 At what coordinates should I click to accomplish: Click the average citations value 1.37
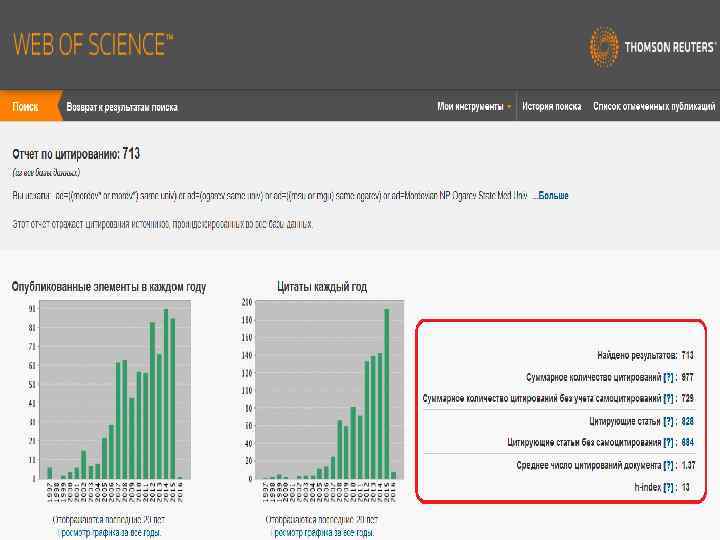tap(688, 465)
